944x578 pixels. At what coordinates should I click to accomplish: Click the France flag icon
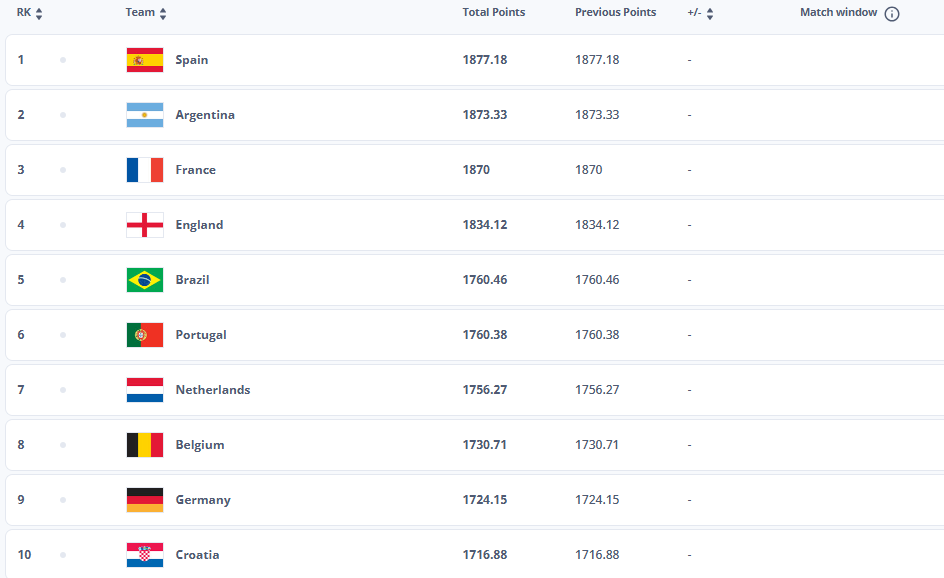click(x=145, y=170)
